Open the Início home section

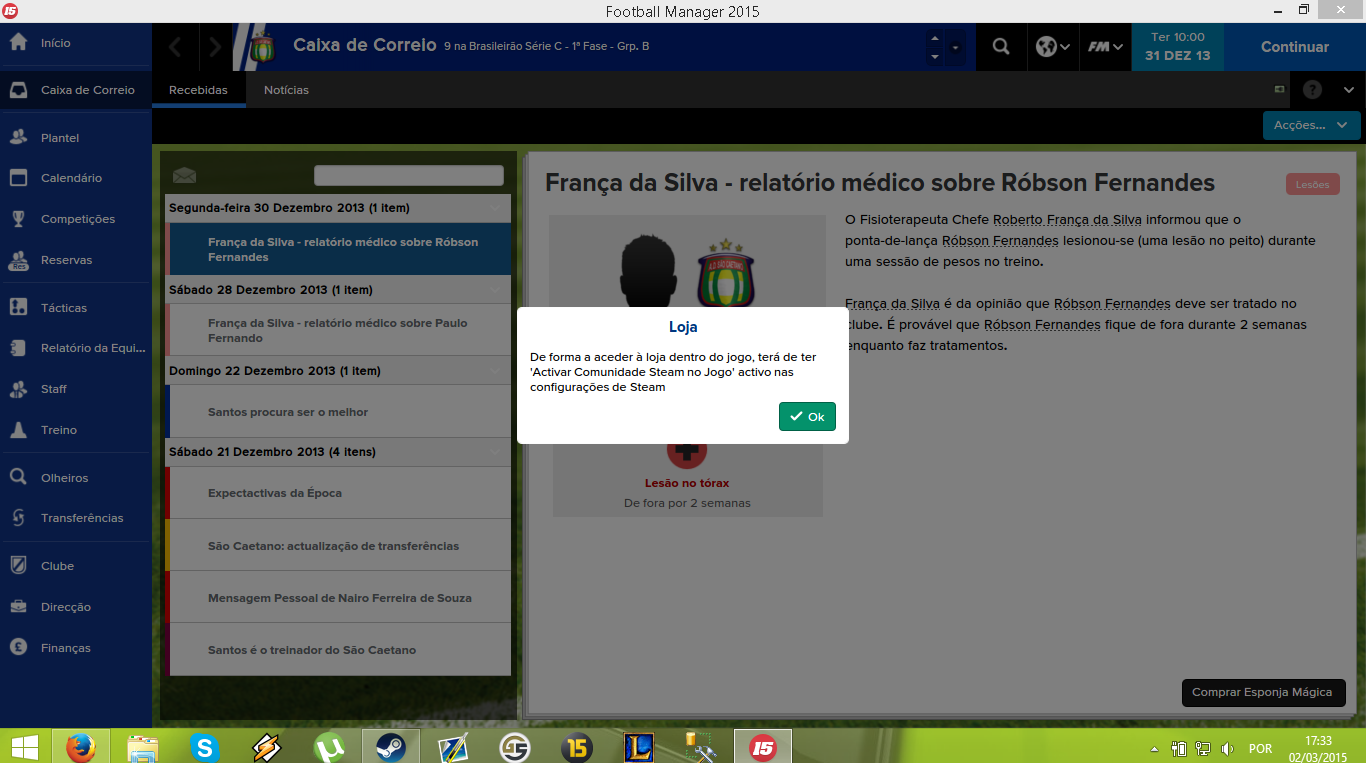click(x=76, y=43)
